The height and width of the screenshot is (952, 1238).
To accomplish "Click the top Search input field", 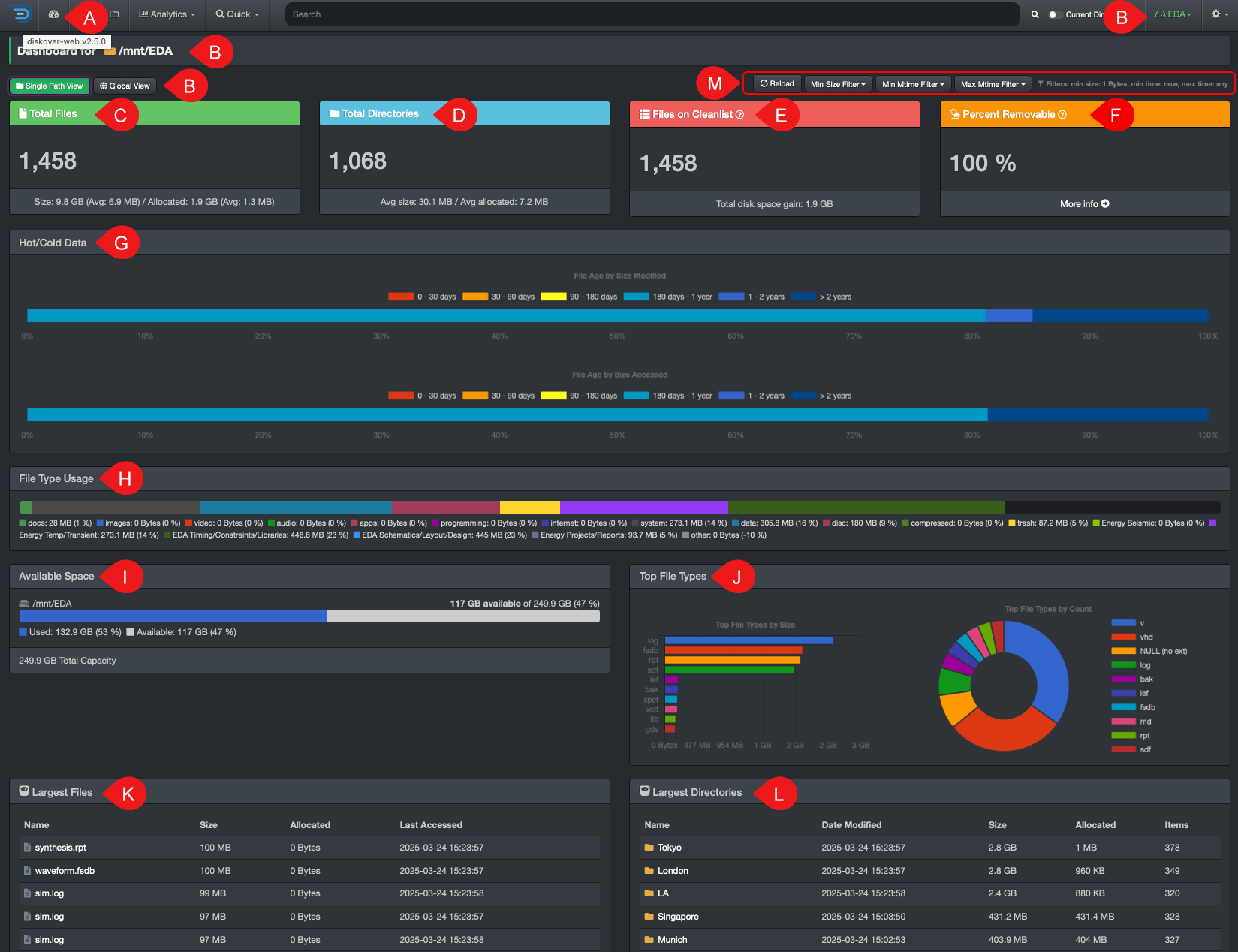I will point(652,14).
